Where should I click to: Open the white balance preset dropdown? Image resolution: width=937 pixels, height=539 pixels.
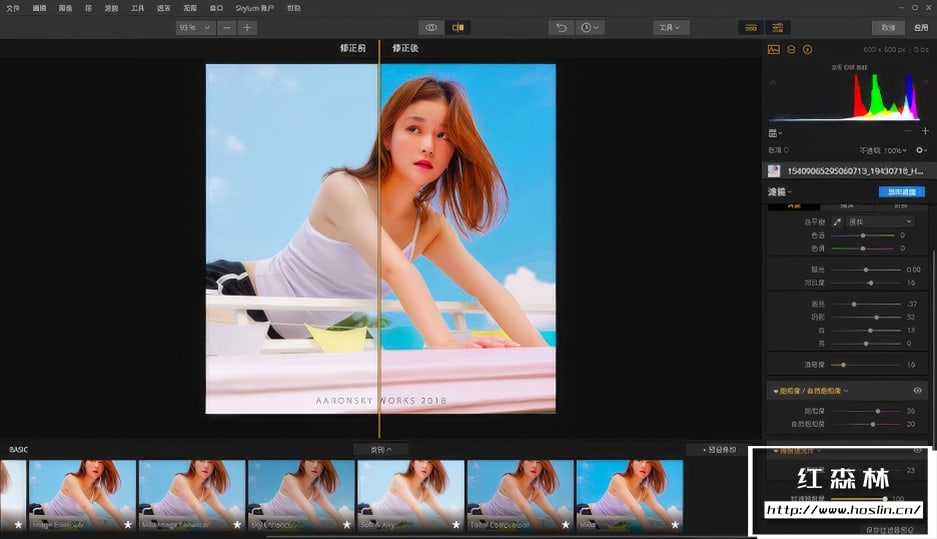click(880, 222)
